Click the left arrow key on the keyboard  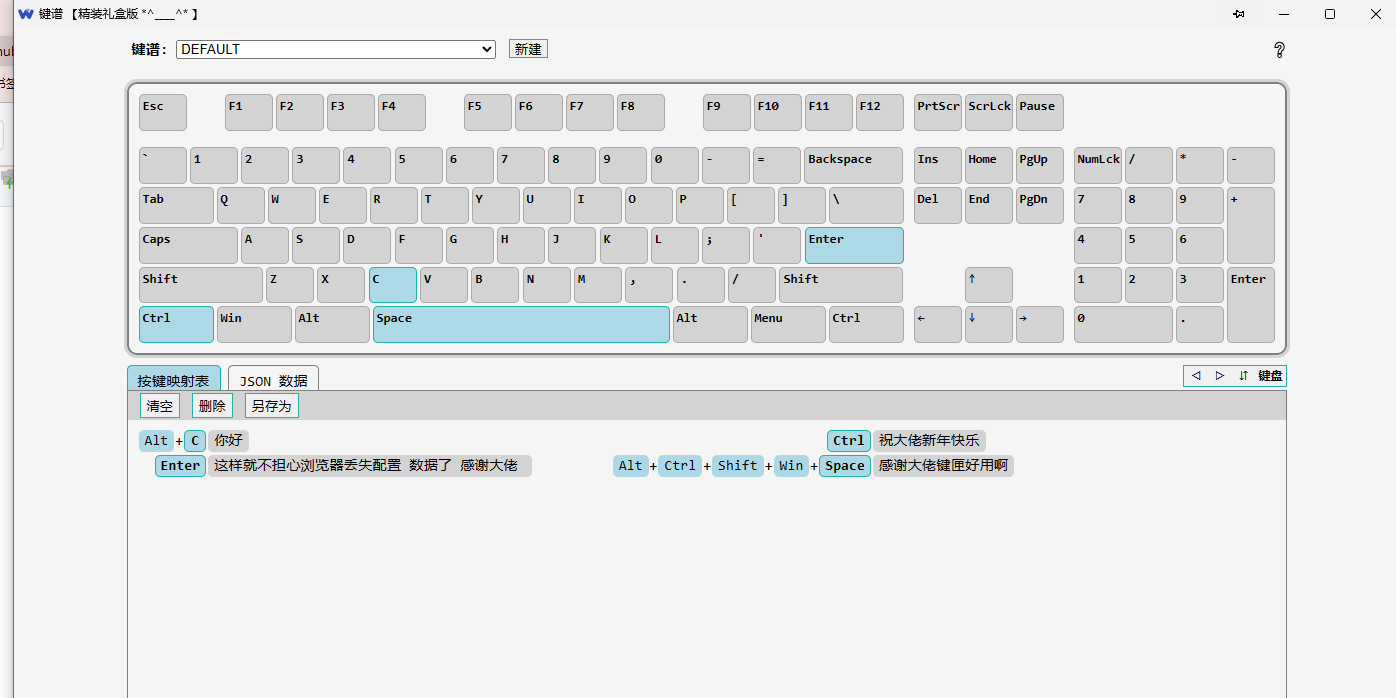(937, 324)
